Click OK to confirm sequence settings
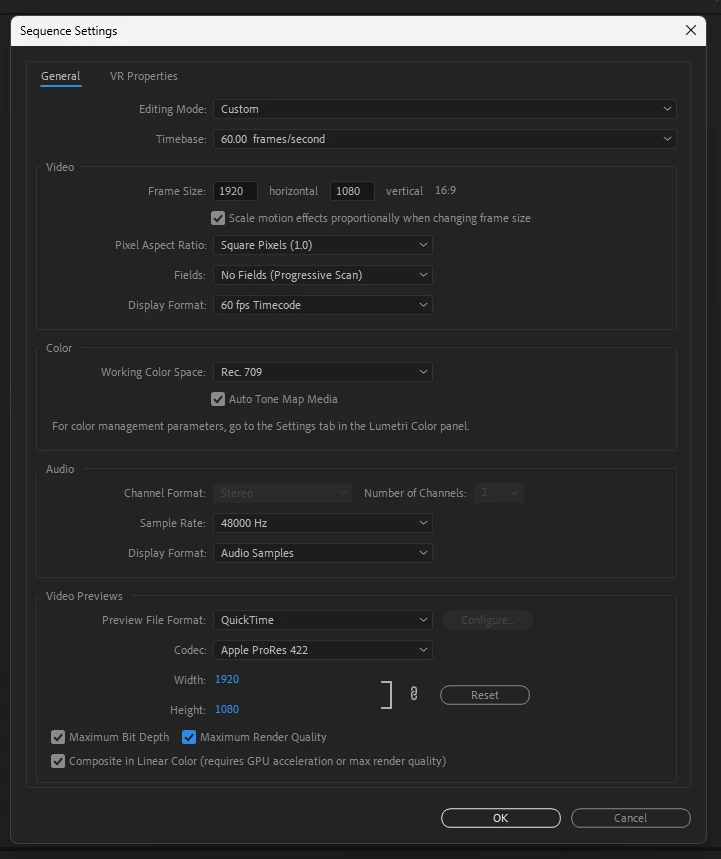The height and width of the screenshot is (859, 721). pos(501,818)
